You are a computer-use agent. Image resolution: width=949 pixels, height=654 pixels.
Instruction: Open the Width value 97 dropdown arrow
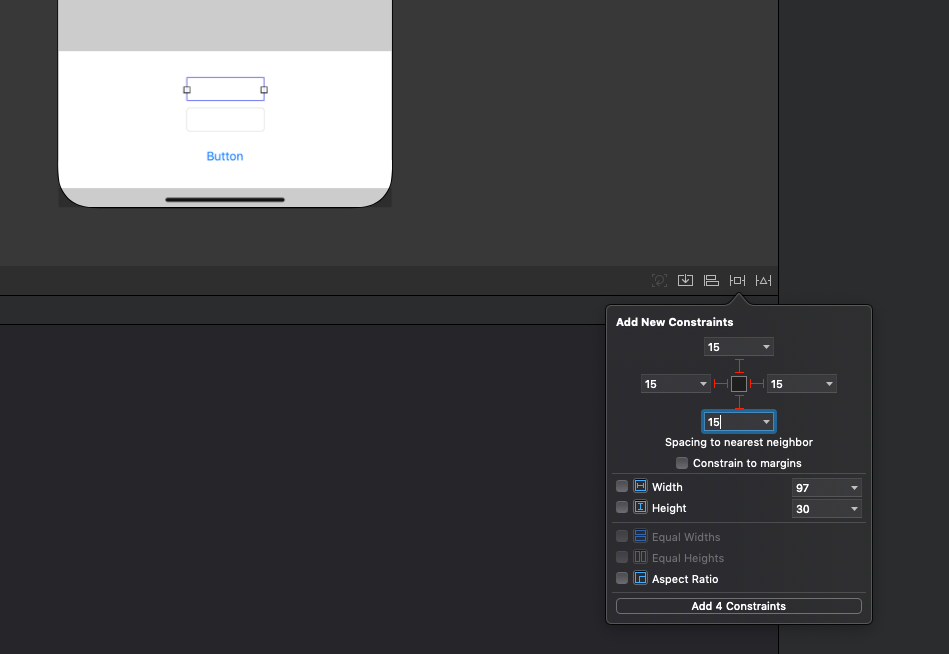[855, 488]
